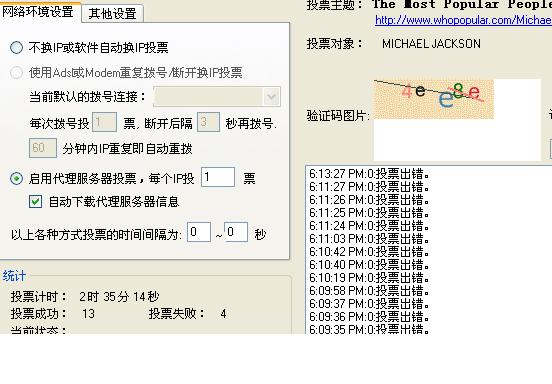Select log entry 6:09:58 PM:0:投票出错
This screenshot has width=552, height=384.
click(x=369, y=291)
